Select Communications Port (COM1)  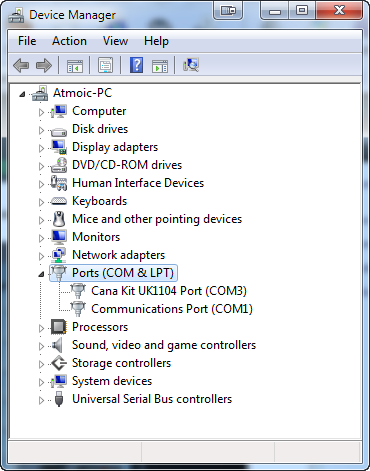[172, 309]
